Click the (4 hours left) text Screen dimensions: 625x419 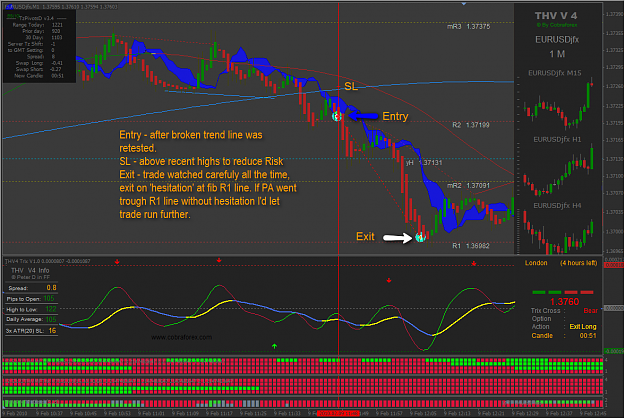click(578, 263)
